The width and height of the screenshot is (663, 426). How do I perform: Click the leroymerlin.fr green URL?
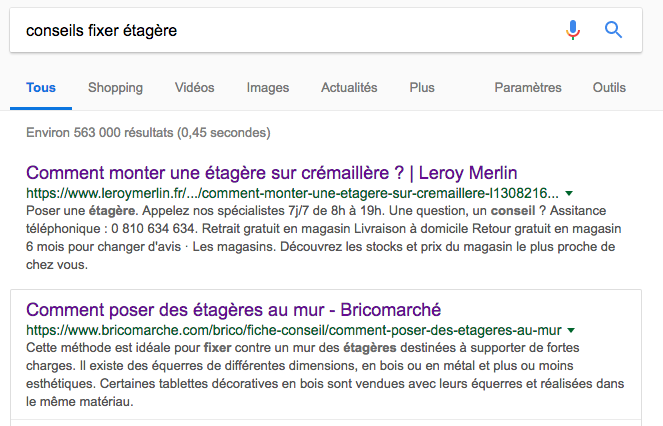[x=292, y=192]
